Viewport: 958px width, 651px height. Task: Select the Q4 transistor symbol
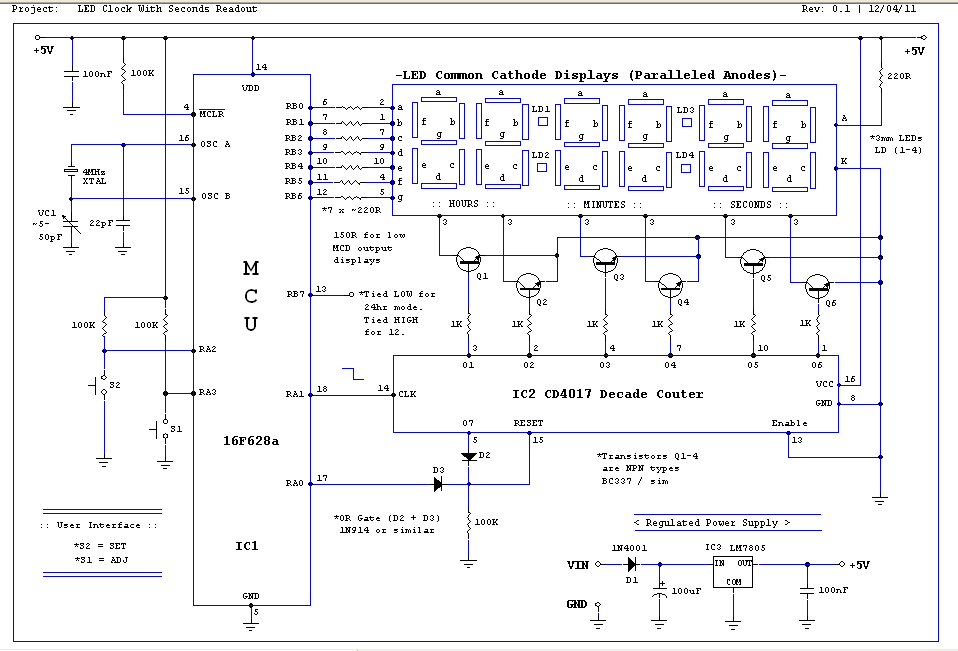pyautogui.click(x=671, y=286)
